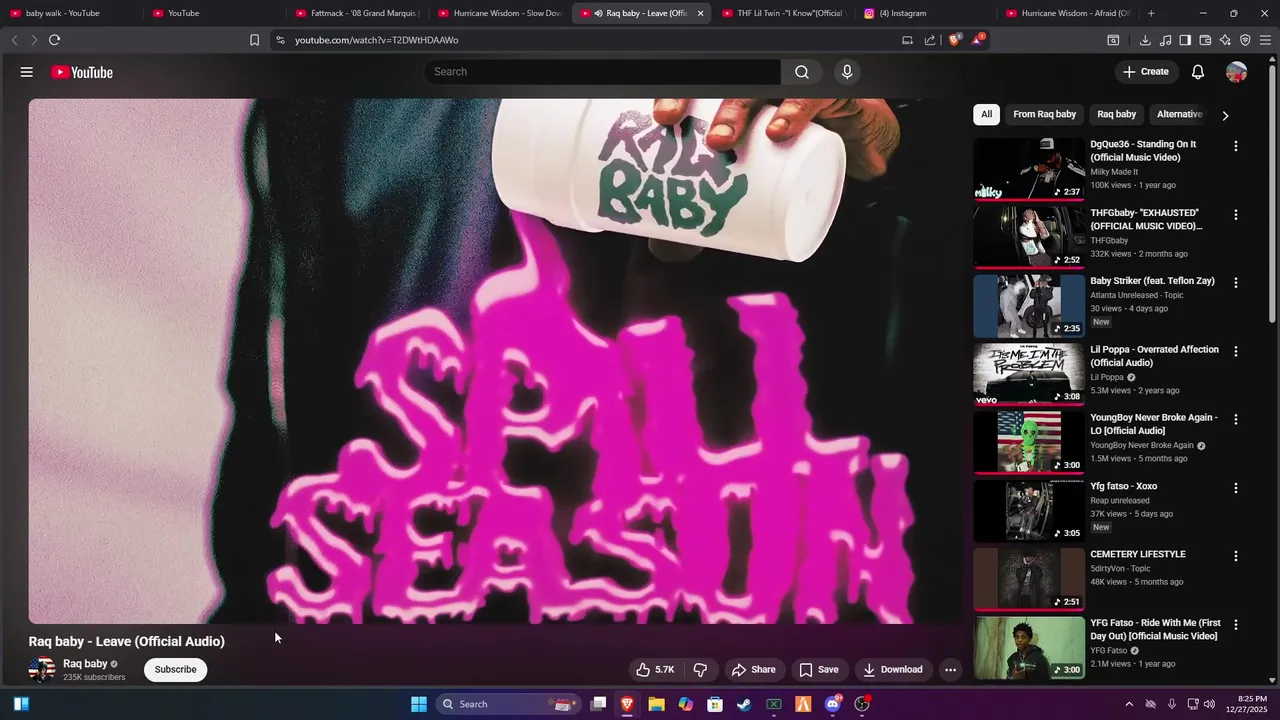Subscribe to the Raq baby channel
This screenshot has width=1280, height=720.
coord(175,670)
